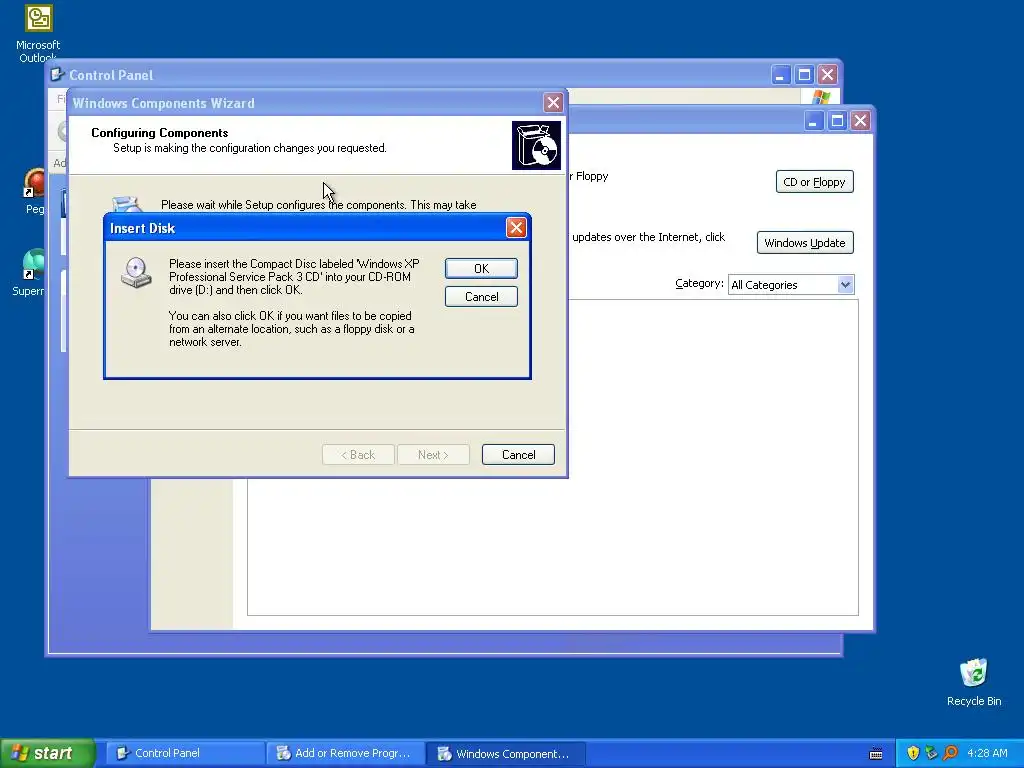This screenshot has width=1024, height=768.
Task: Click the keyboard icon on taskbar
Action: [x=876, y=754]
